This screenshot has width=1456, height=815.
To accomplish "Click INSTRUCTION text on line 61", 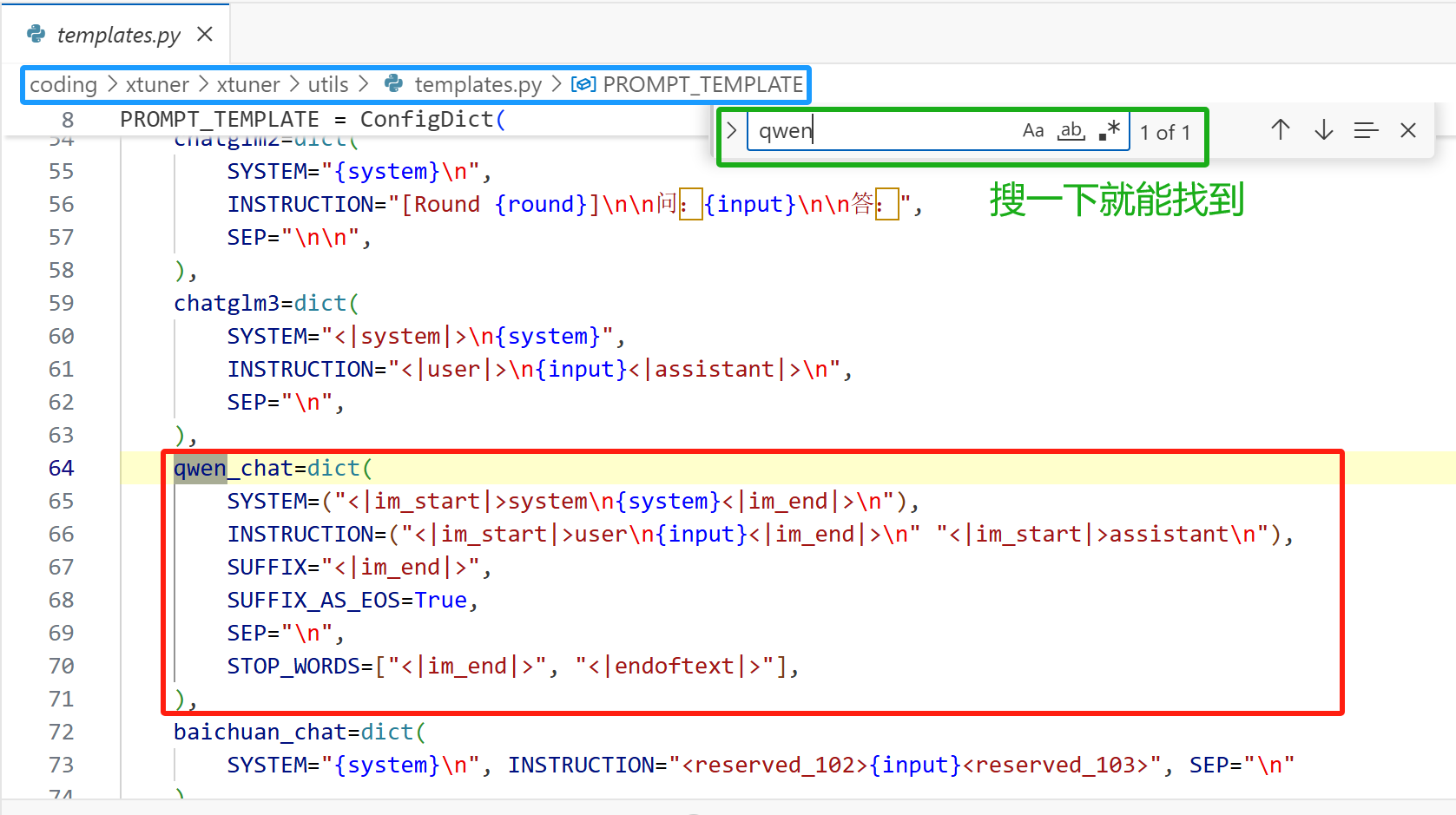I will point(540,369).
